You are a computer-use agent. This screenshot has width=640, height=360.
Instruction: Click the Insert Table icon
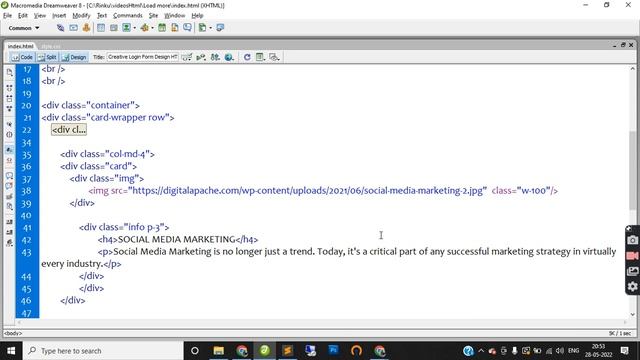(101, 28)
